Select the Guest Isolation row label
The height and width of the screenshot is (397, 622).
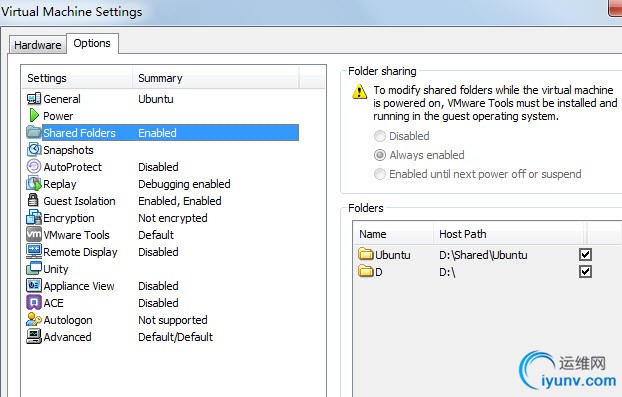[79, 201]
